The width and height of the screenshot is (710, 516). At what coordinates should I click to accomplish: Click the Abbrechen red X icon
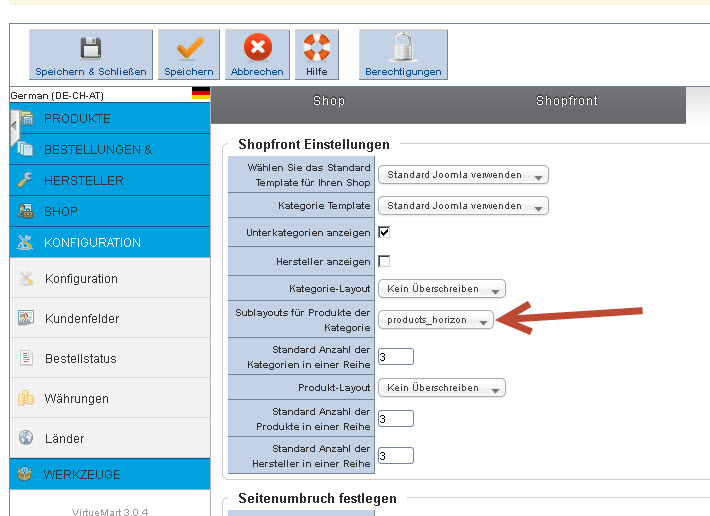point(257,48)
